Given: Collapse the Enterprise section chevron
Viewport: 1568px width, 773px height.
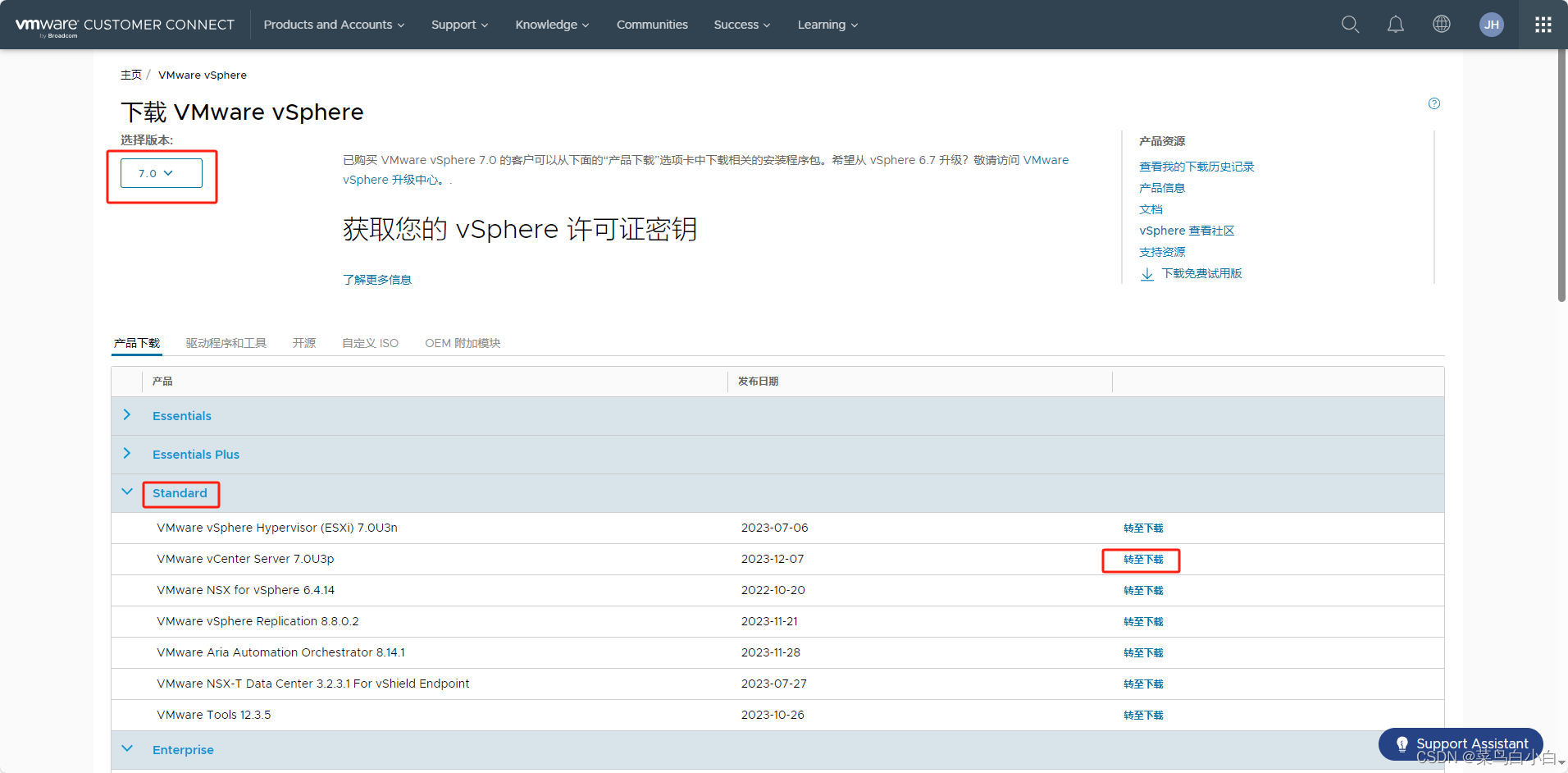Looking at the screenshot, I should tap(127, 748).
